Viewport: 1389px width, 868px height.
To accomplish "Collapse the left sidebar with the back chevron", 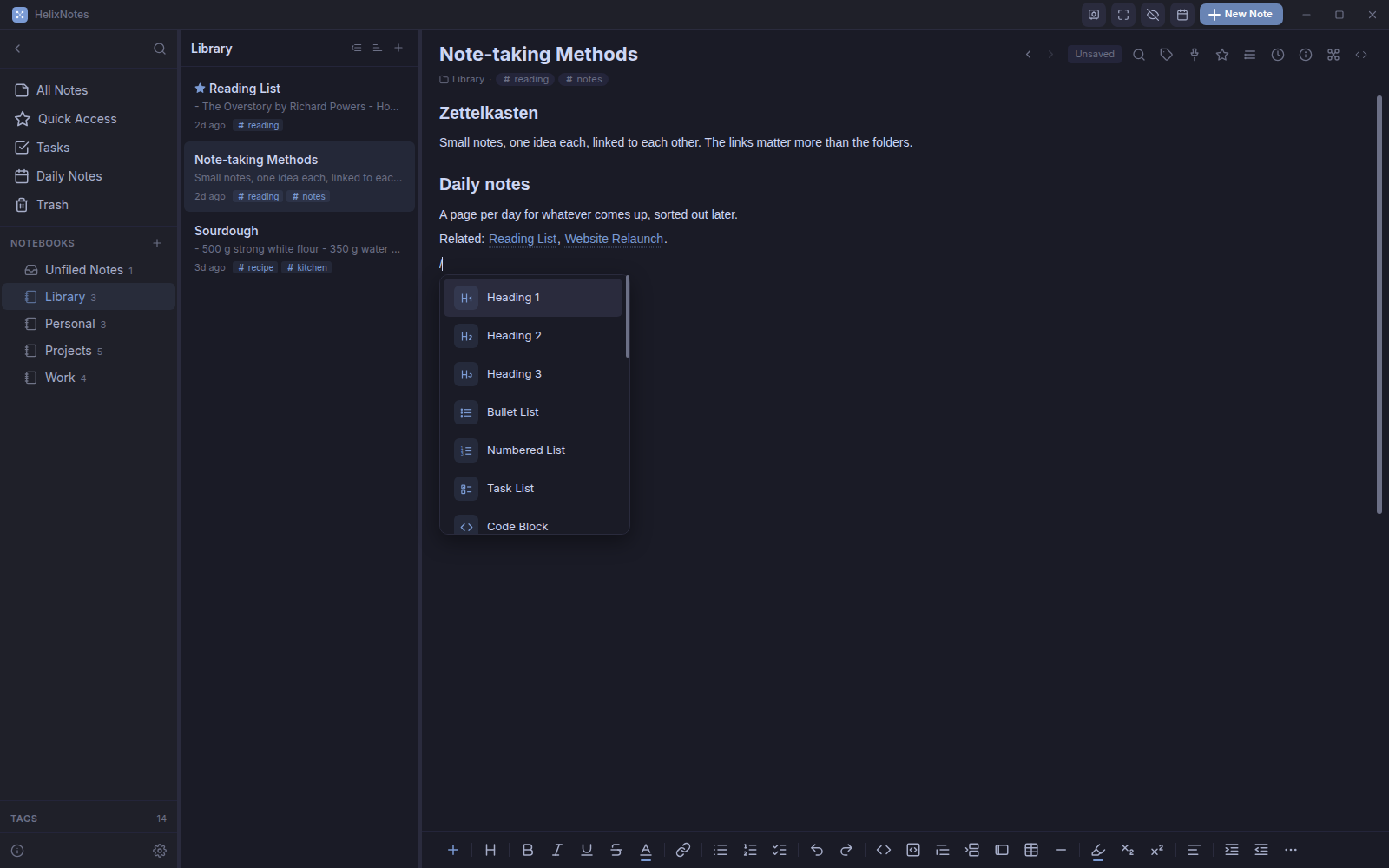I will 17,49.
